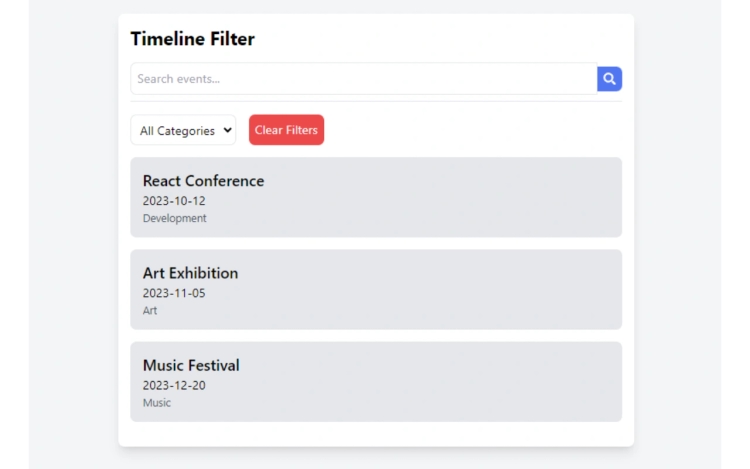Focus the Search events input field
Viewport: 750px width, 469px height.
[x=364, y=79]
